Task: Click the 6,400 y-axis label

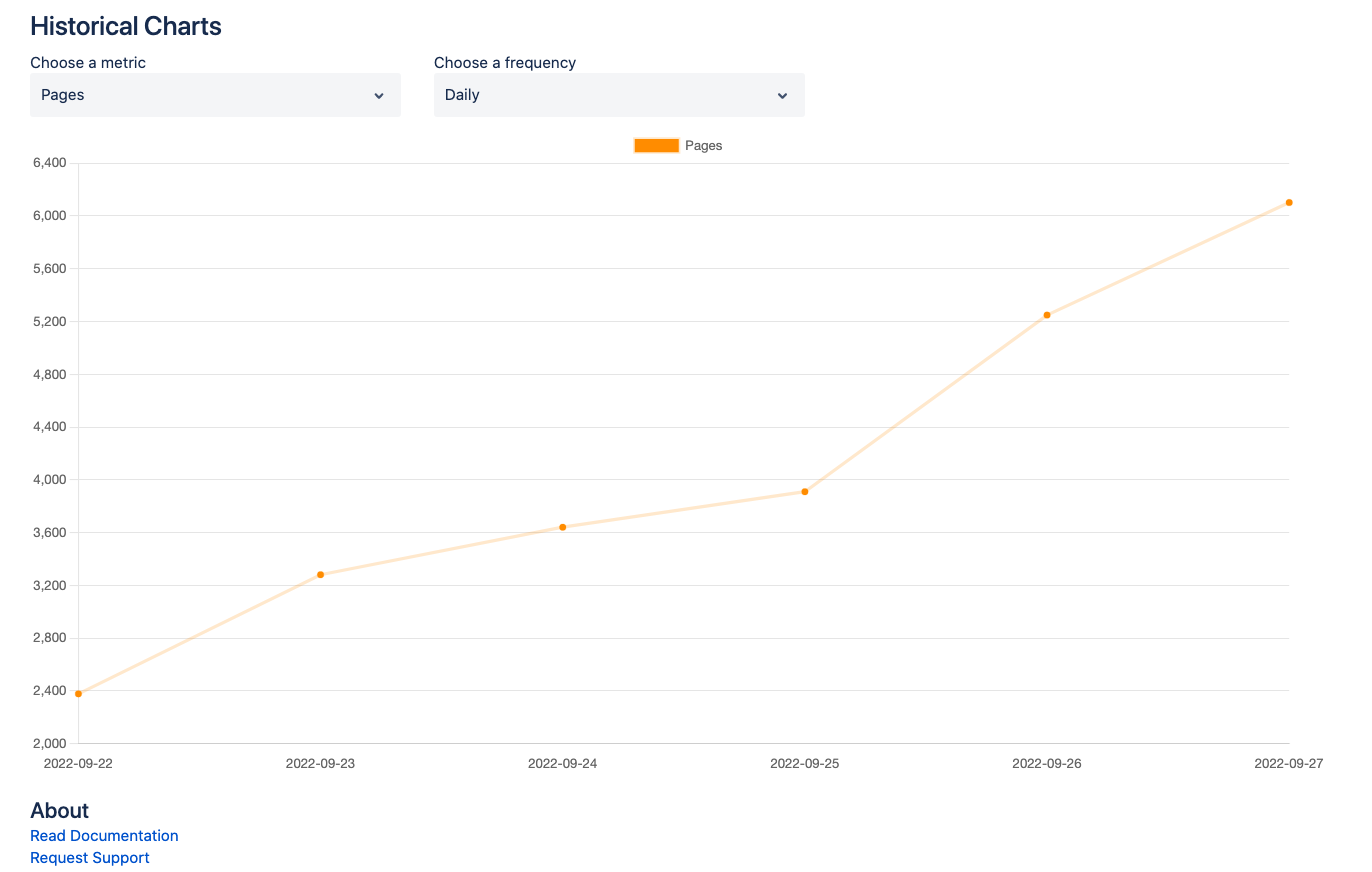Action: (49, 163)
